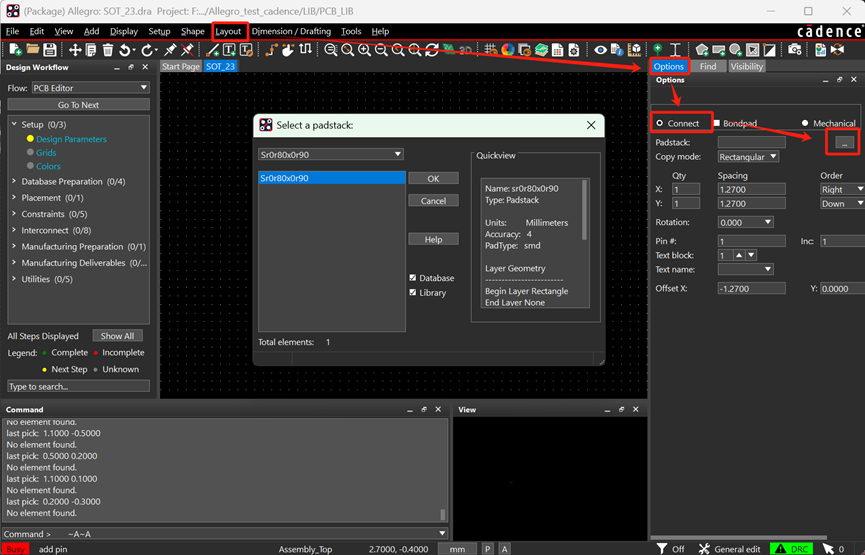
Task: Click the Open folder toolbar icon
Action: point(33,50)
